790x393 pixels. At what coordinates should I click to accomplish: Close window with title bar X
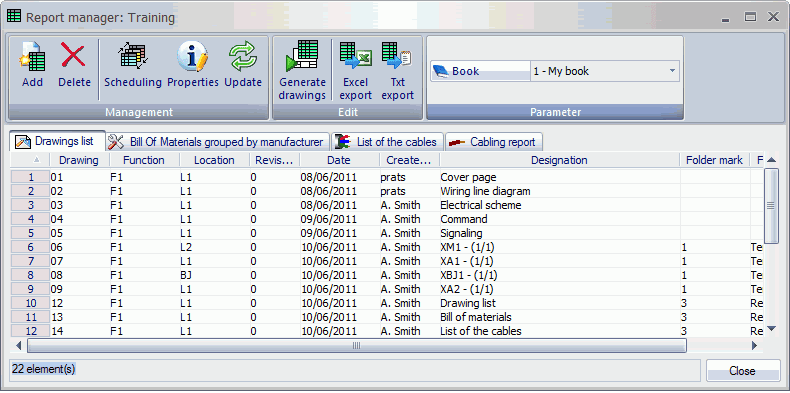[x=773, y=17]
